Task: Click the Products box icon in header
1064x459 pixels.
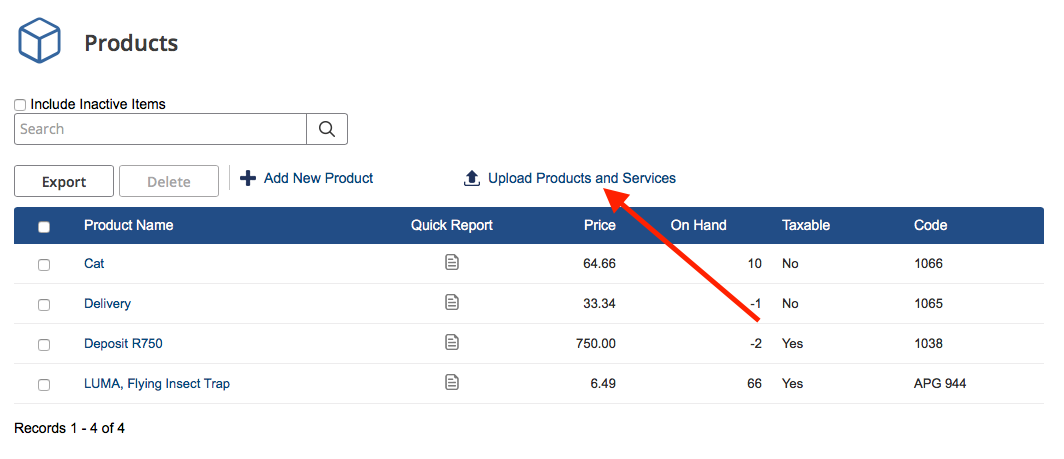Action: coord(41,42)
